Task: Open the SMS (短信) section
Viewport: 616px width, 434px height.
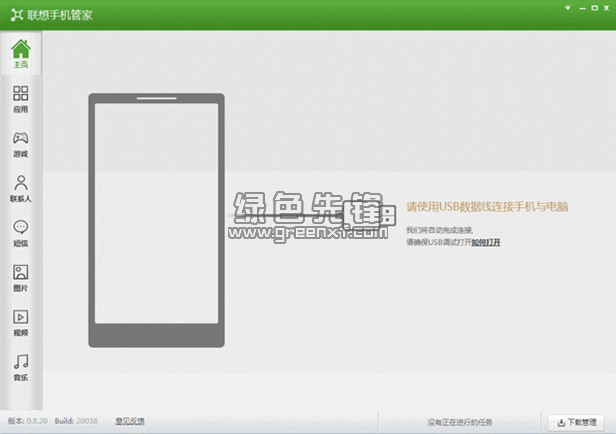Action: (21, 233)
